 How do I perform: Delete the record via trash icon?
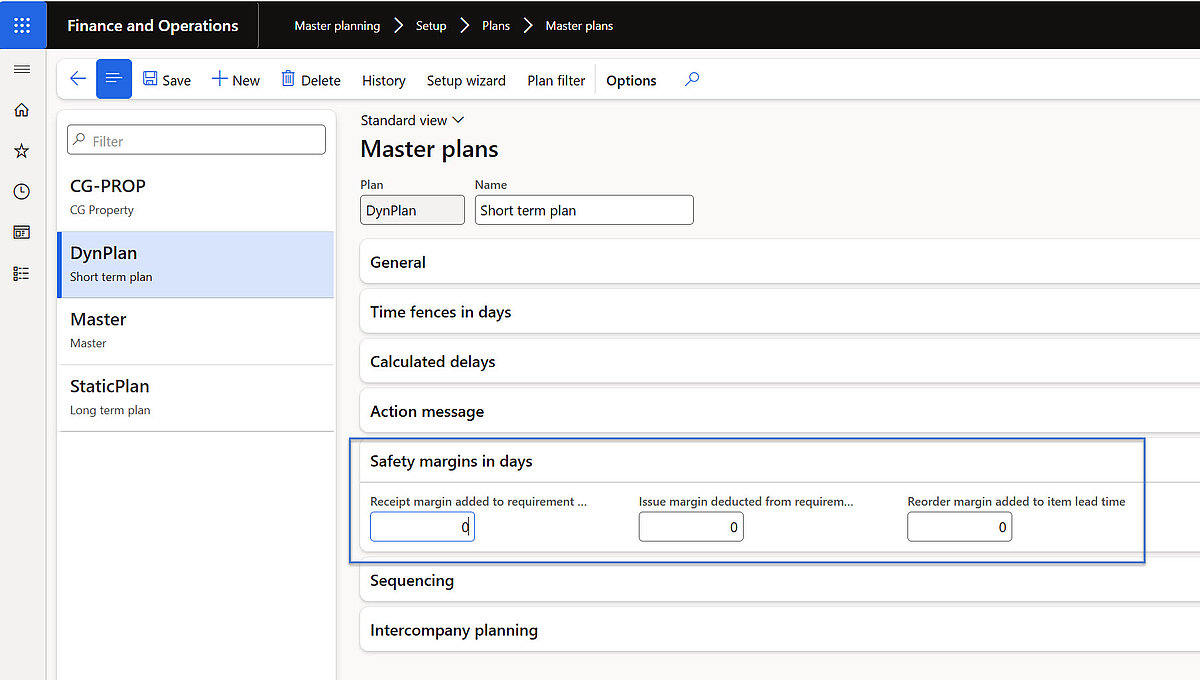click(310, 79)
